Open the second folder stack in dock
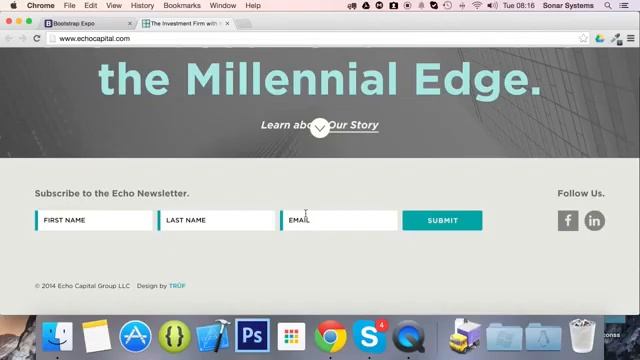Screen dimensions: 640x360 543,336
